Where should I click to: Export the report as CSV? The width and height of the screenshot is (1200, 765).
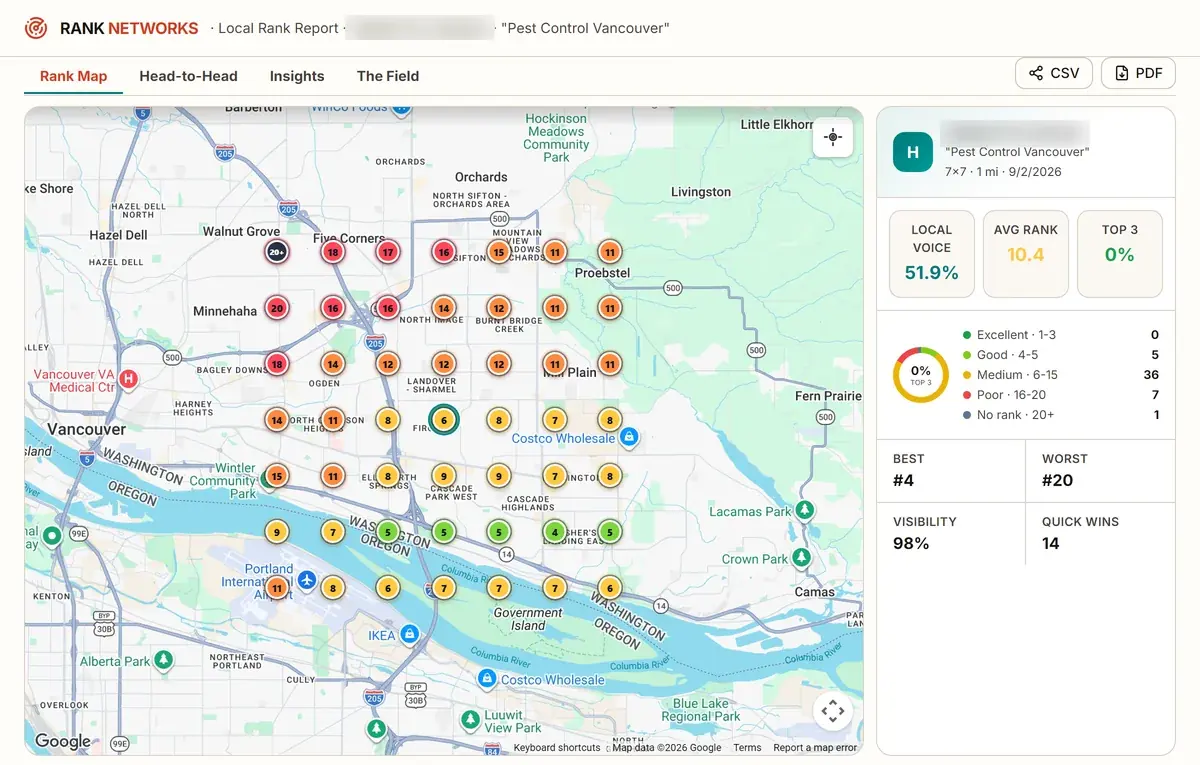tap(1054, 73)
